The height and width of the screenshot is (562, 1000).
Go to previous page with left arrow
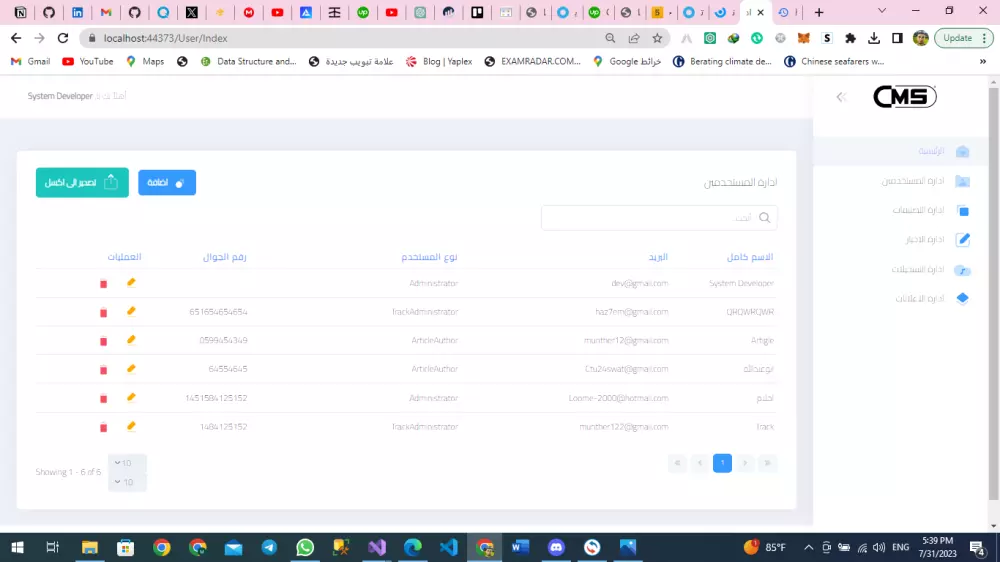click(x=700, y=462)
